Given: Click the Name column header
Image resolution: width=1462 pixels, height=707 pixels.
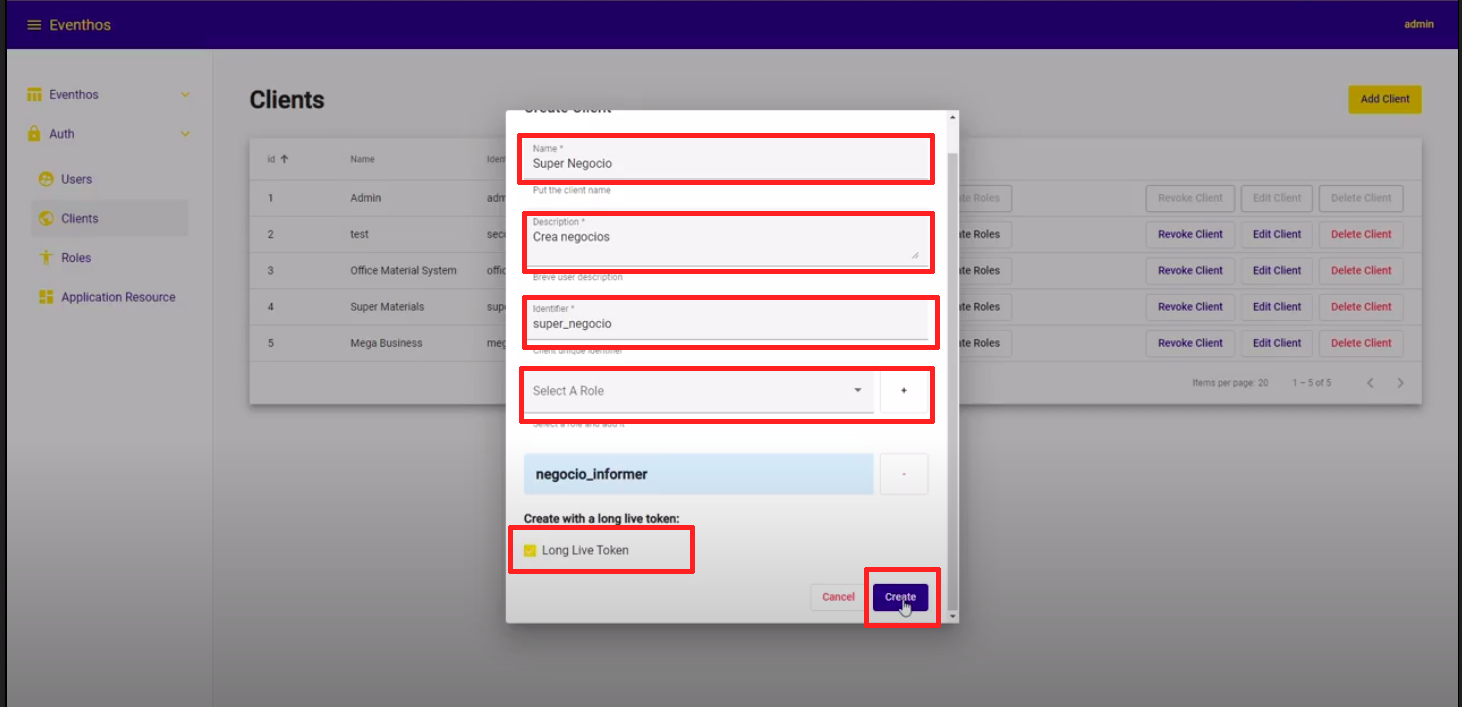Looking at the screenshot, I should [362, 159].
